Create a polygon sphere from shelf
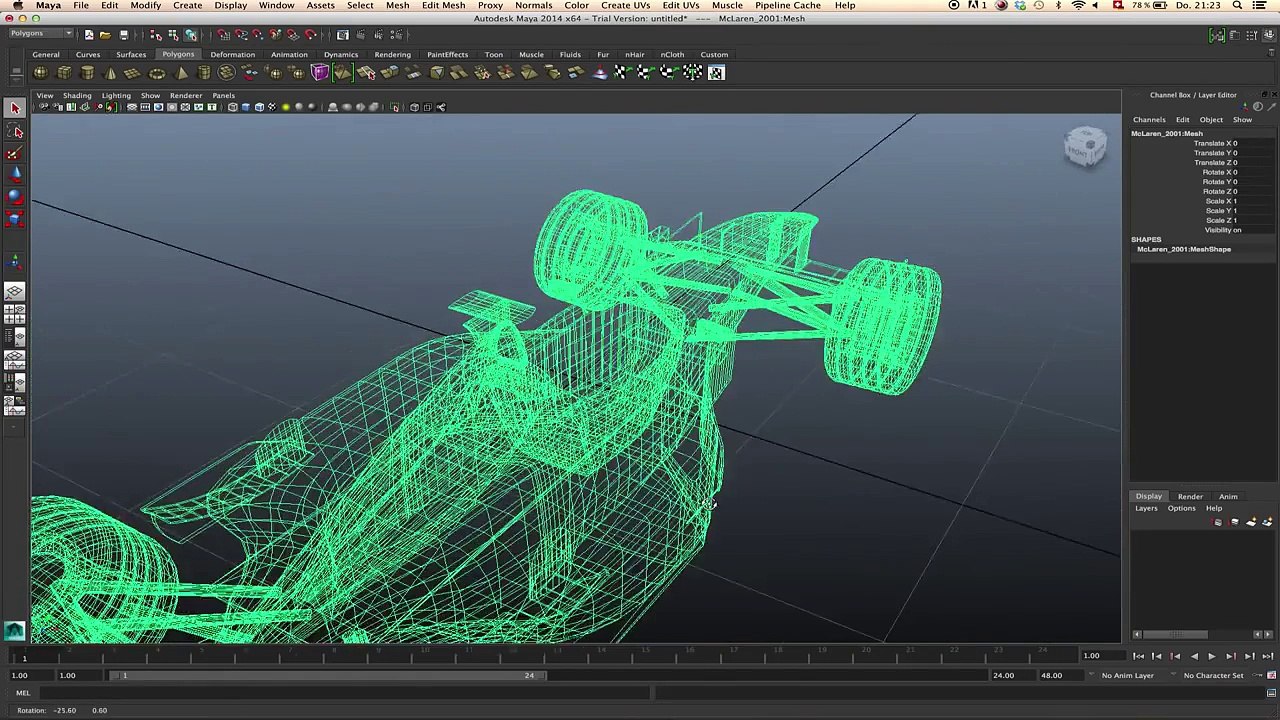 pos(40,73)
